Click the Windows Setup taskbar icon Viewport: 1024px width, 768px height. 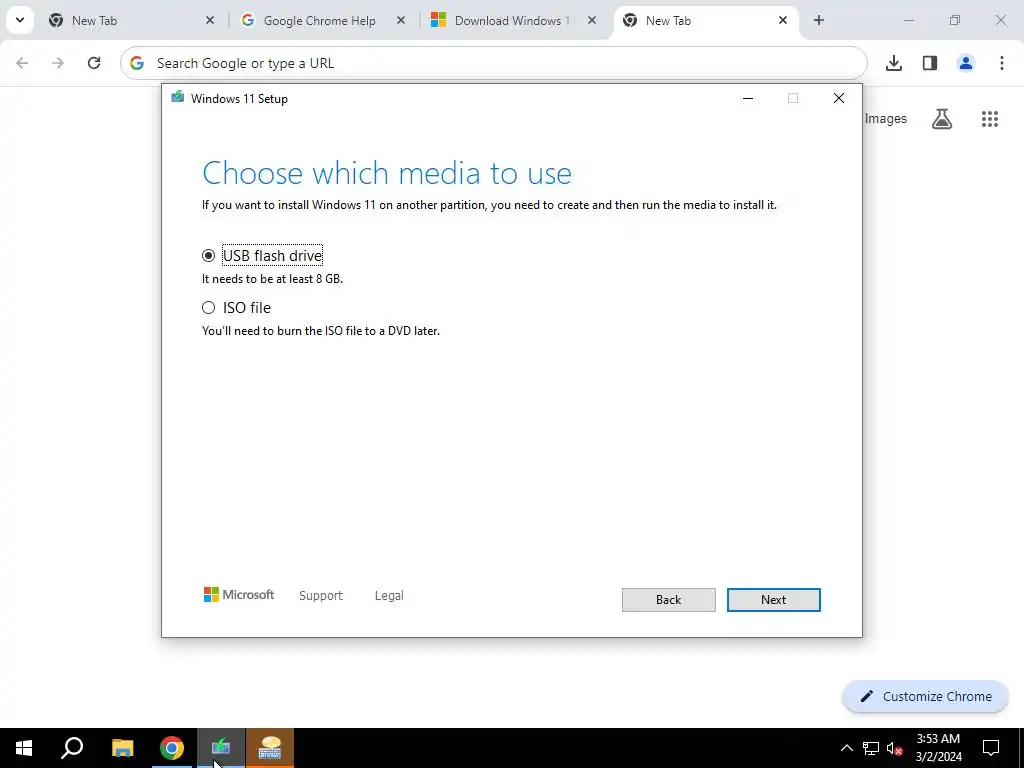221,748
